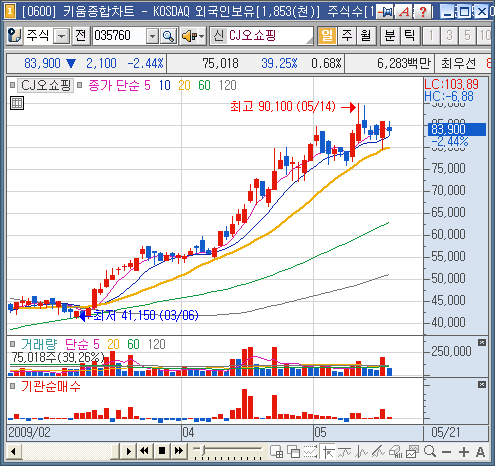
Task: Click the 최고 90,100 (05/14) annotation
Action: click(283, 107)
